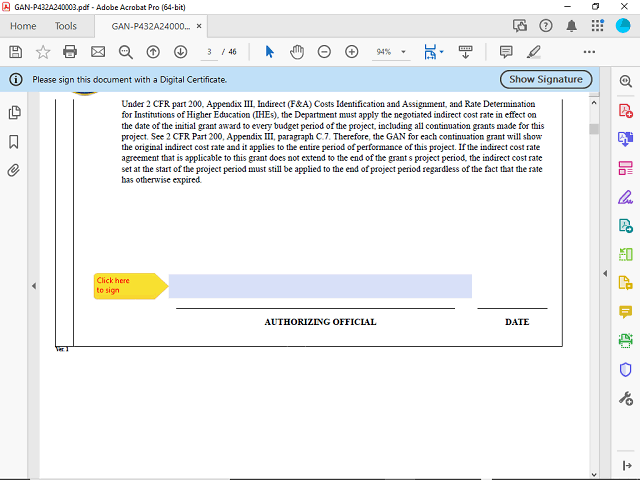
Task: Open the apps grid launcher
Action: (597, 26)
